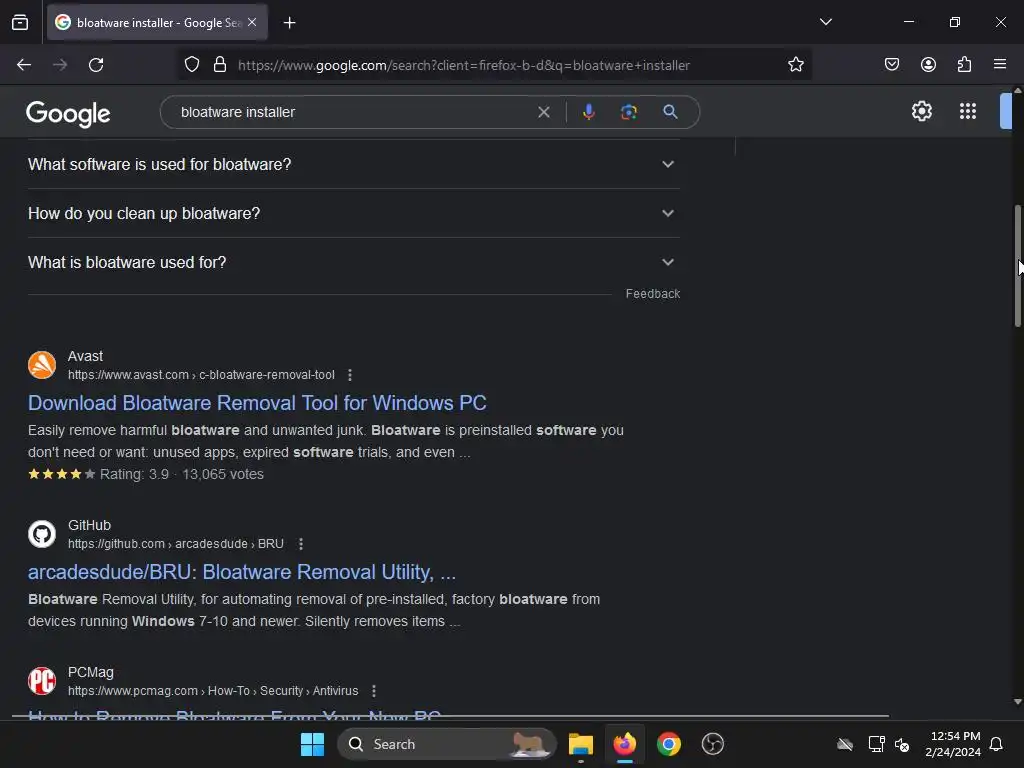The height and width of the screenshot is (768, 1024).
Task: Open Firefox View tab list icon
Action: (x=20, y=23)
